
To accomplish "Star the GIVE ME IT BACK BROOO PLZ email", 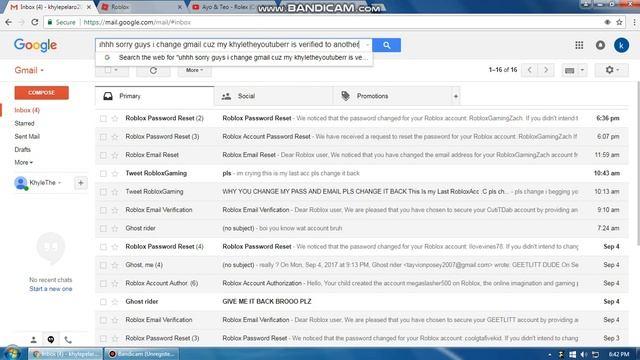I will [x=115, y=302].
